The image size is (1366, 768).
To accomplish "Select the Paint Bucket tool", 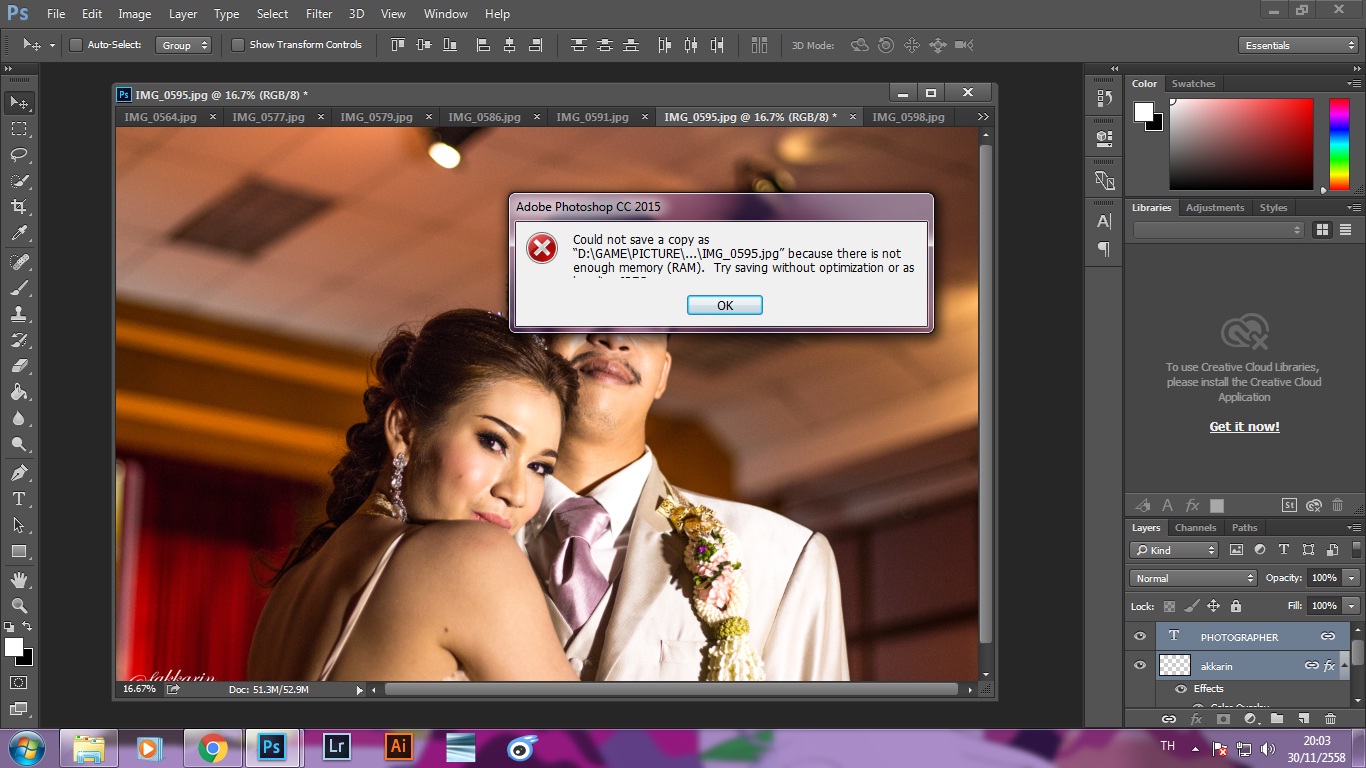I will 19,392.
